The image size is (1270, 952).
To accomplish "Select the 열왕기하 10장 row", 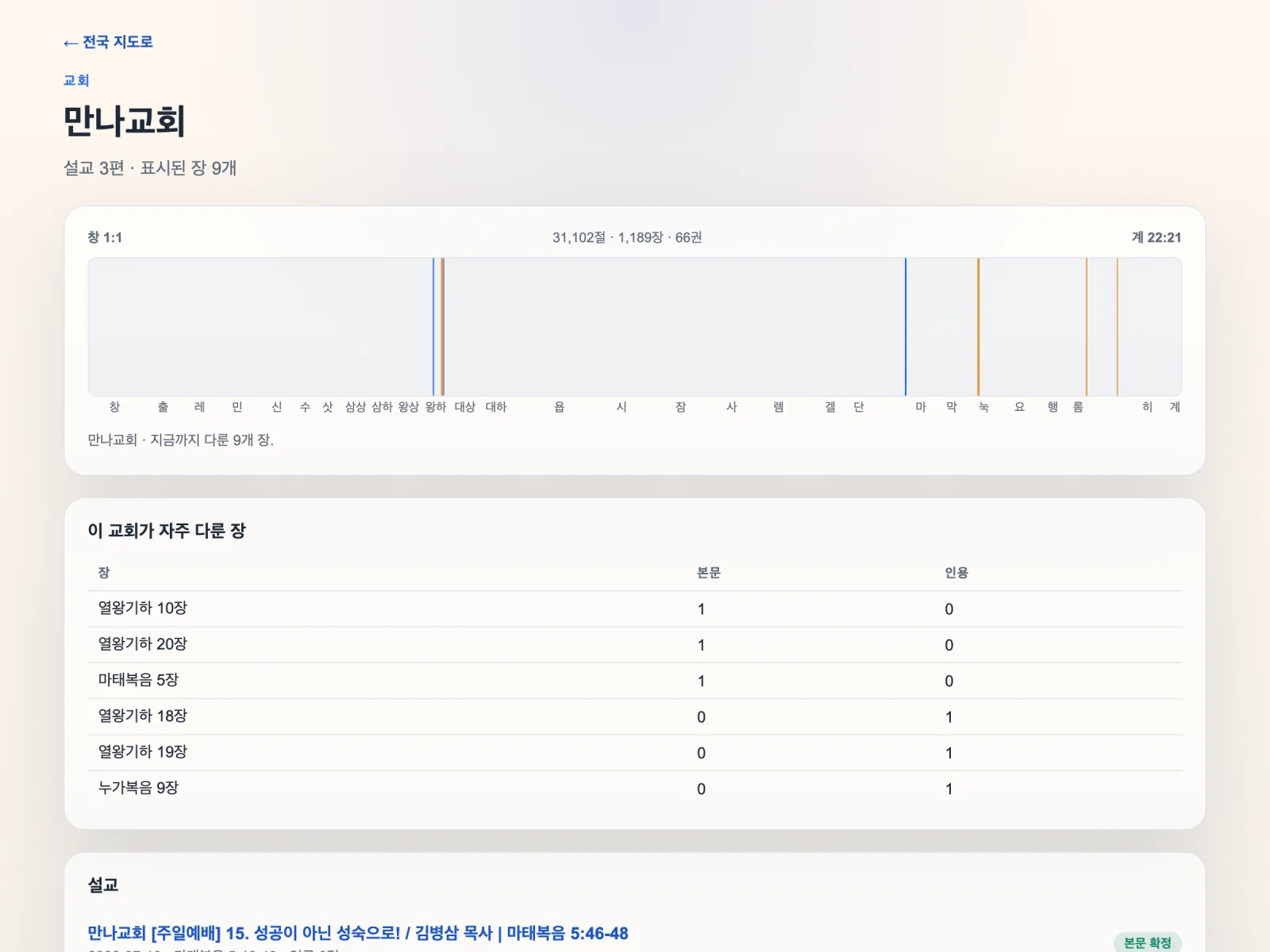I will pyautogui.click(x=635, y=608).
